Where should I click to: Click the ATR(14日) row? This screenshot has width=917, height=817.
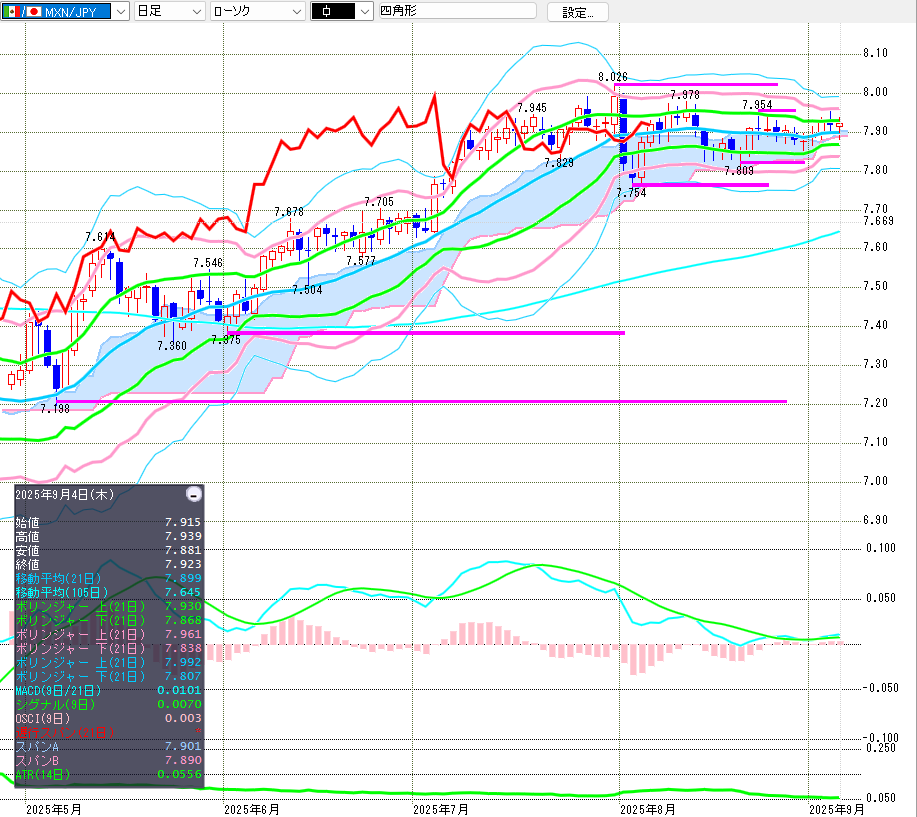coord(108,775)
